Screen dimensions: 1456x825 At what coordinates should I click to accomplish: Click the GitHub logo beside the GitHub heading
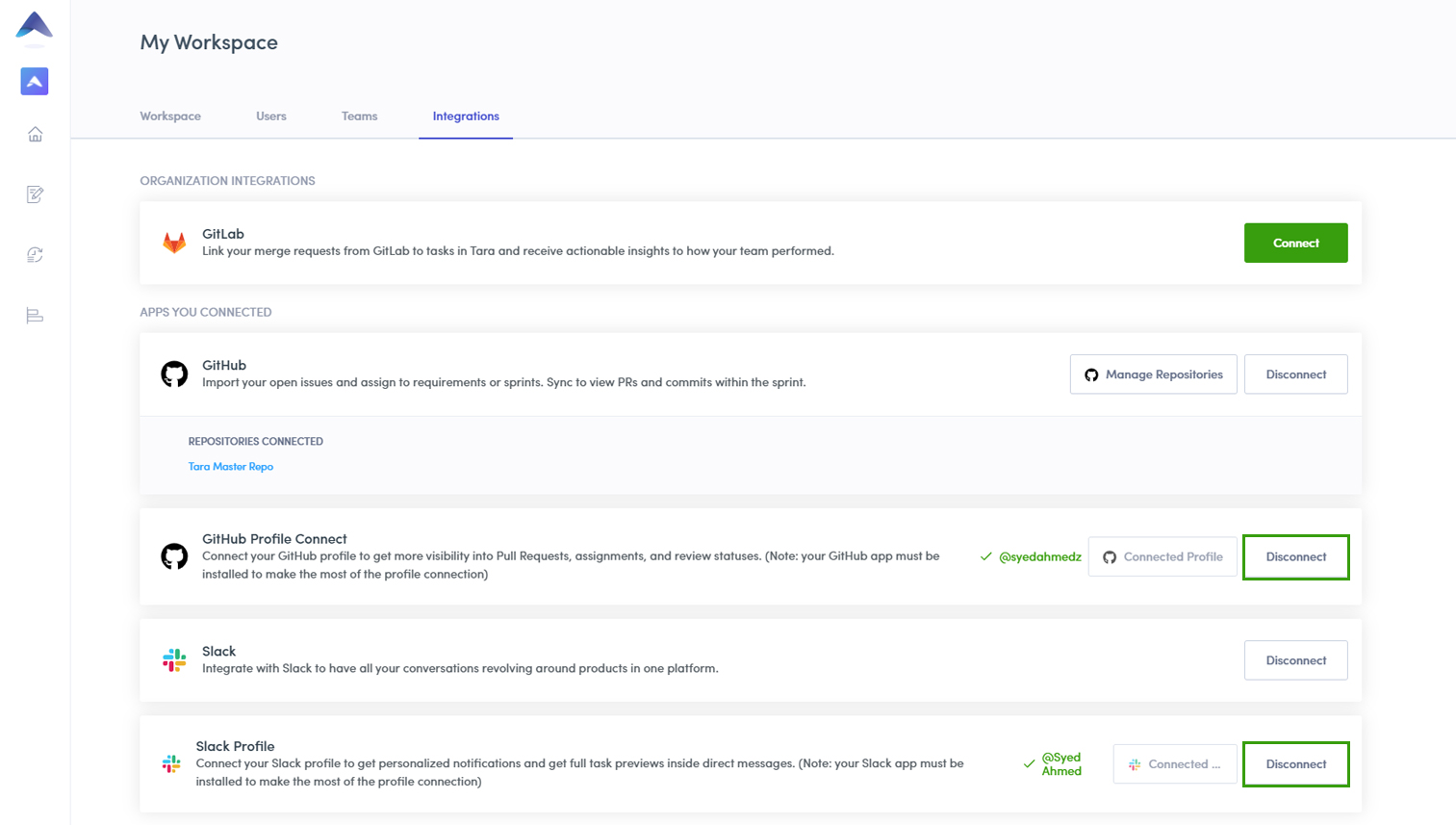click(174, 374)
